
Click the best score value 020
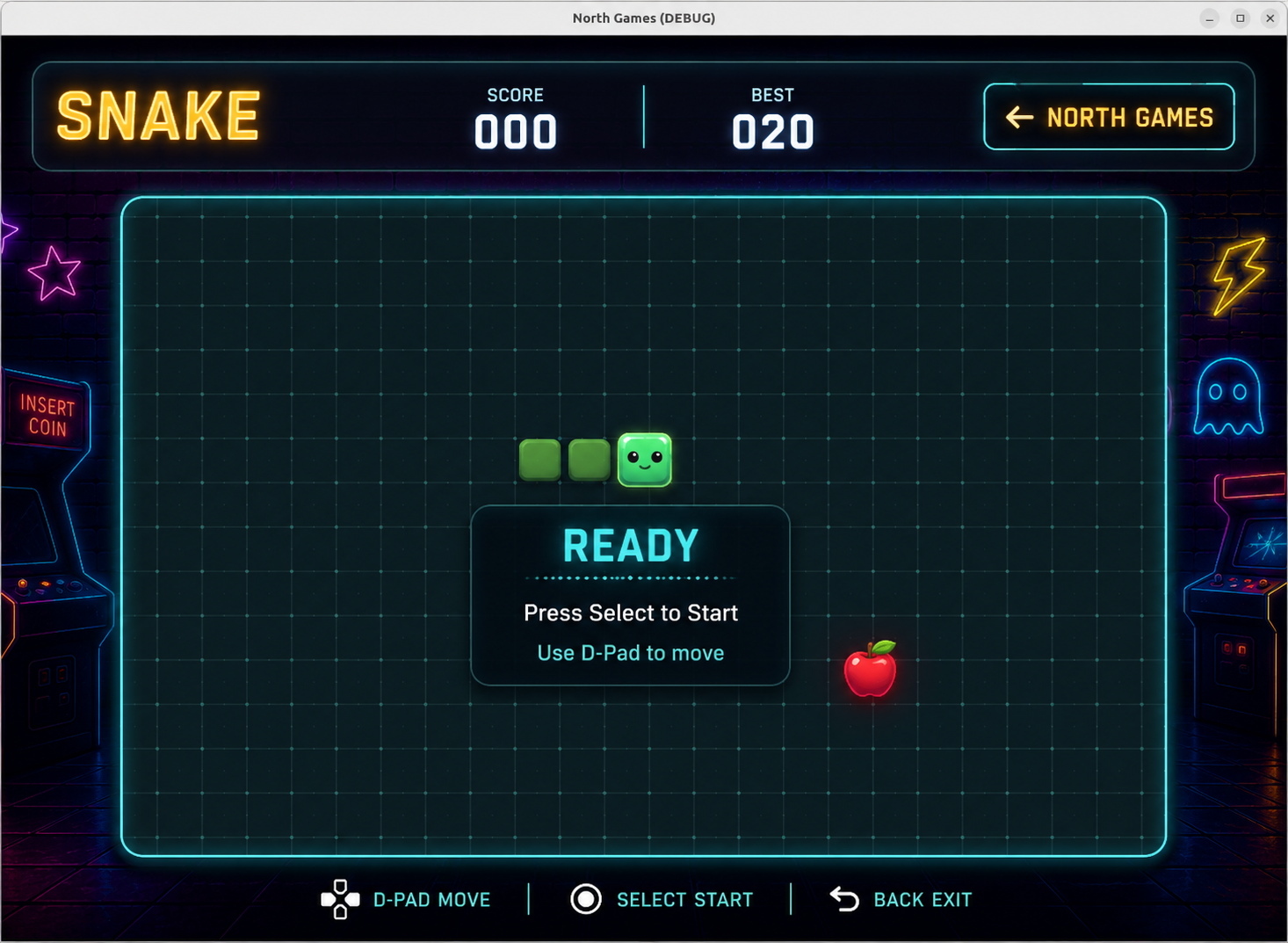coord(773,133)
